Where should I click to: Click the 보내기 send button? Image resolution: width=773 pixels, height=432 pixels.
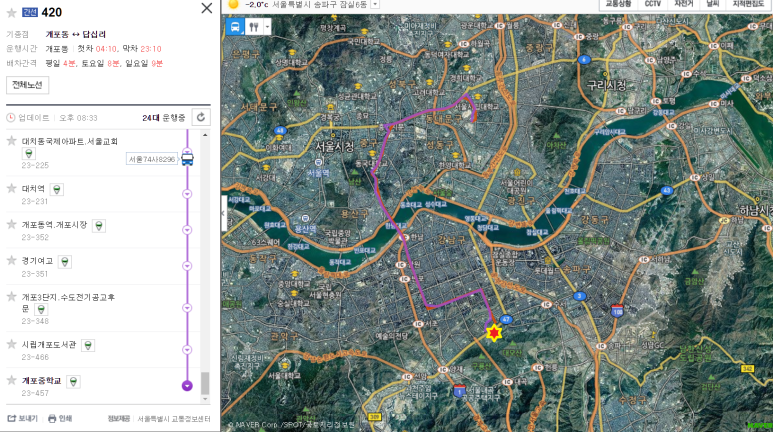22,418
